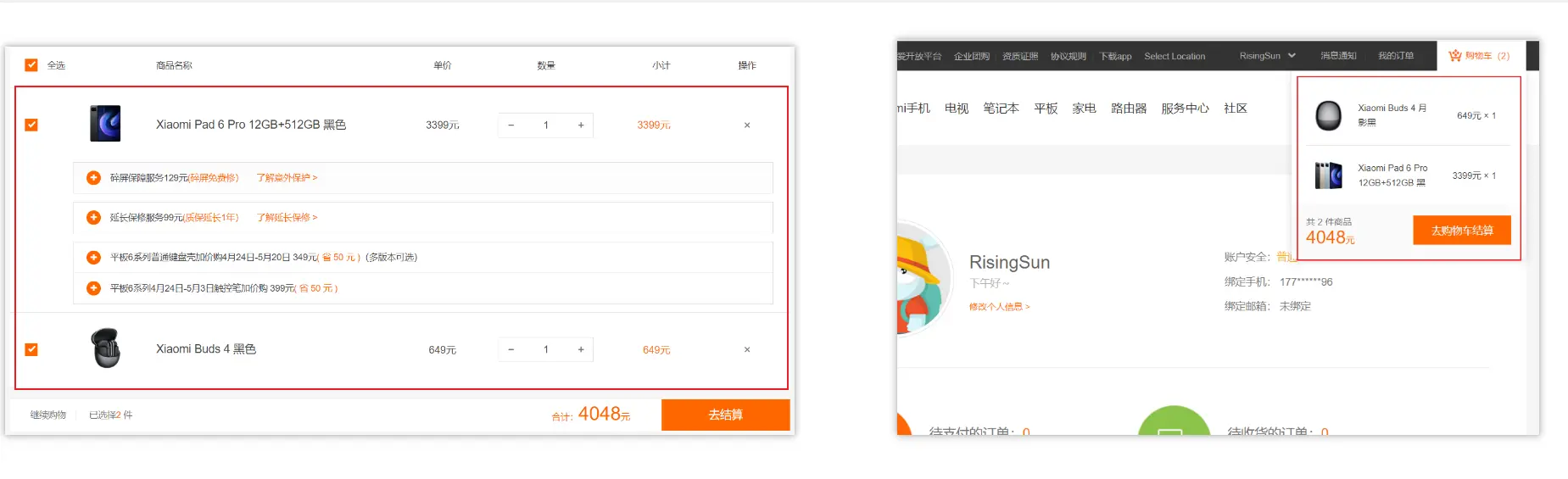1568x479 pixels.
Task: Click Xiaomi Pad 6 Pro product thumbnail
Action: coord(105,124)
